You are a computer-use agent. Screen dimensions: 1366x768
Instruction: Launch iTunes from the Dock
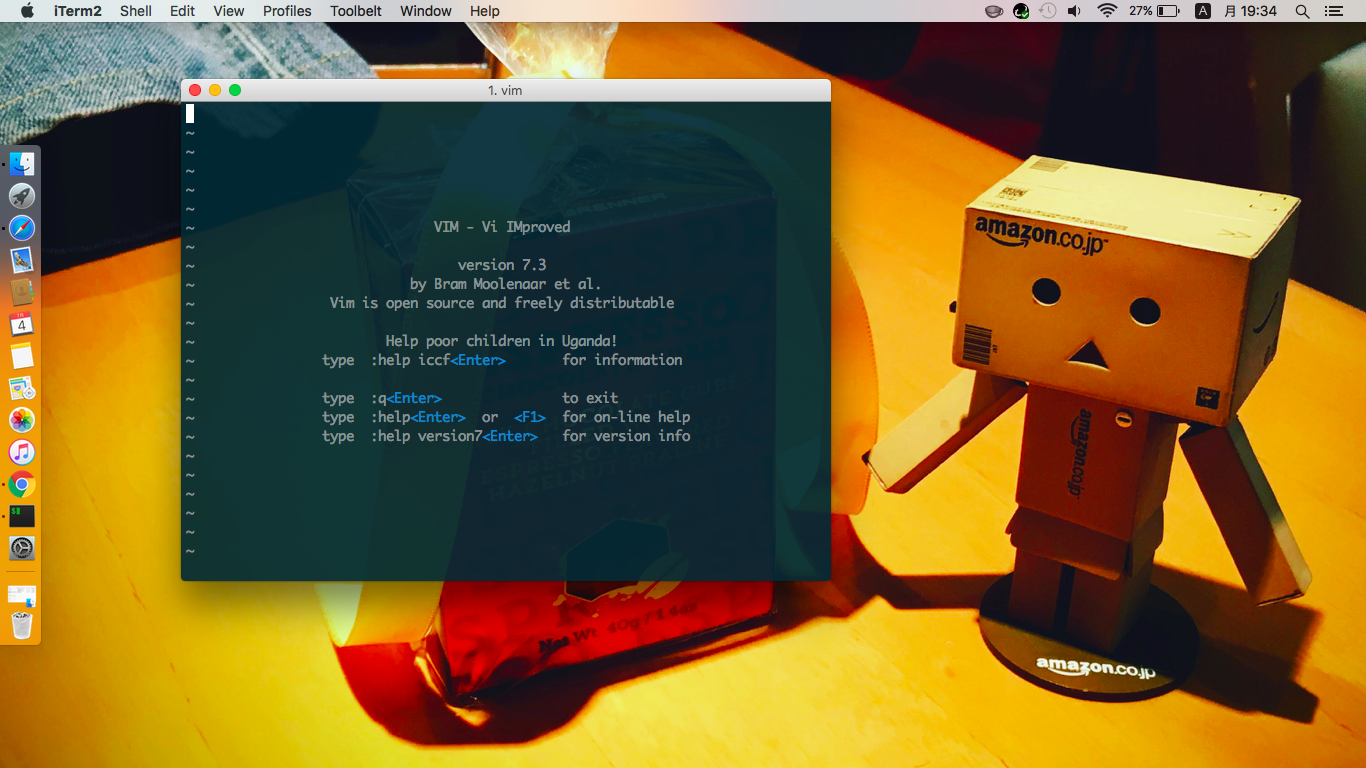point(22,452)
